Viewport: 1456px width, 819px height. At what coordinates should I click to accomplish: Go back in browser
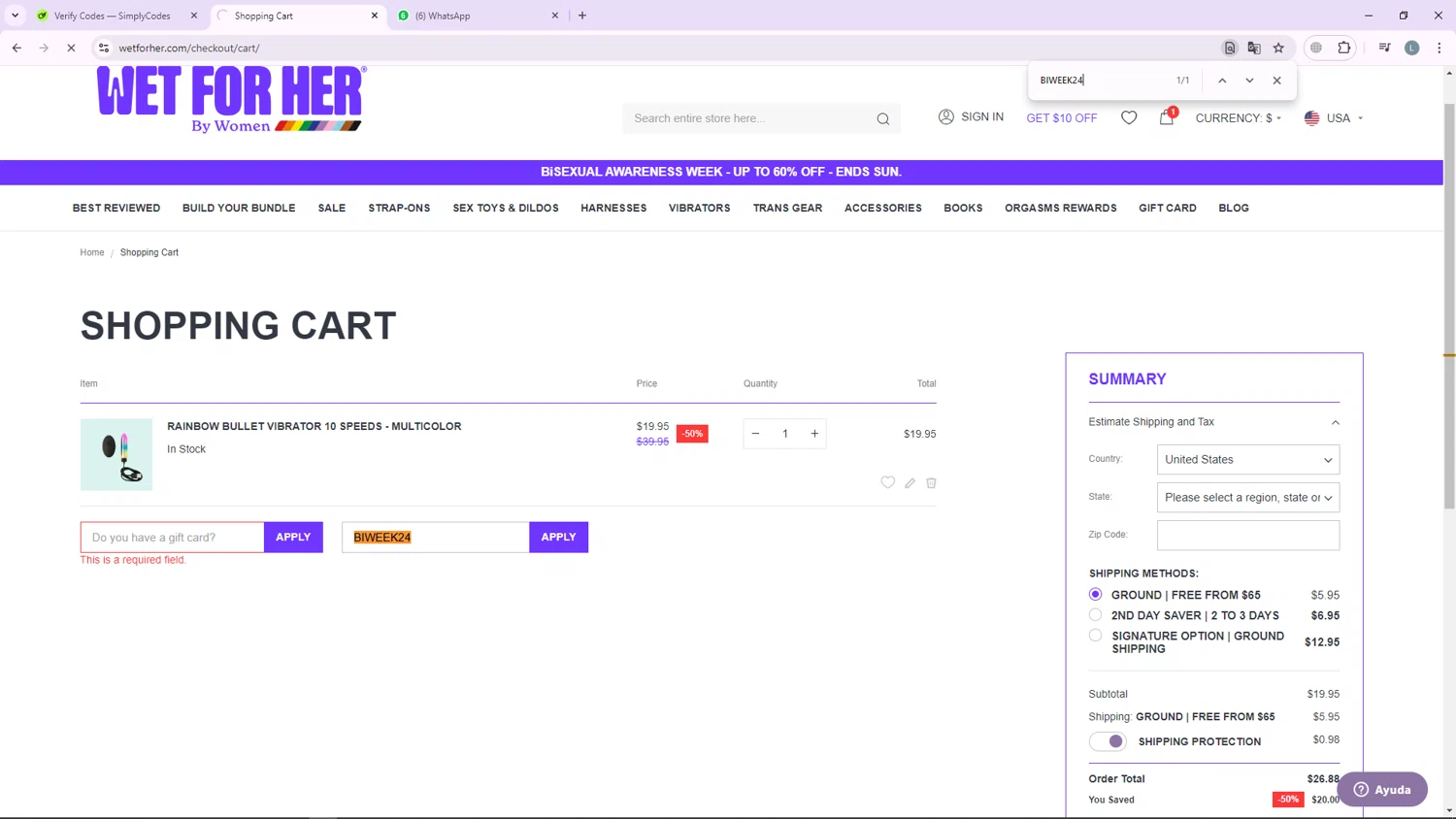click(x=17, y=48)
